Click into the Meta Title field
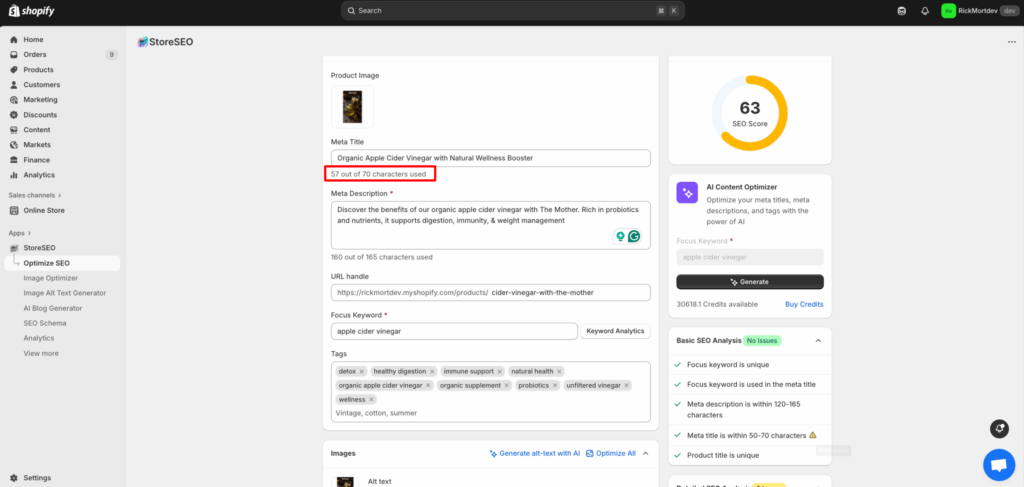Viewport: 1024px width, 487px height. pyautogui.click(x=490, y=158)
